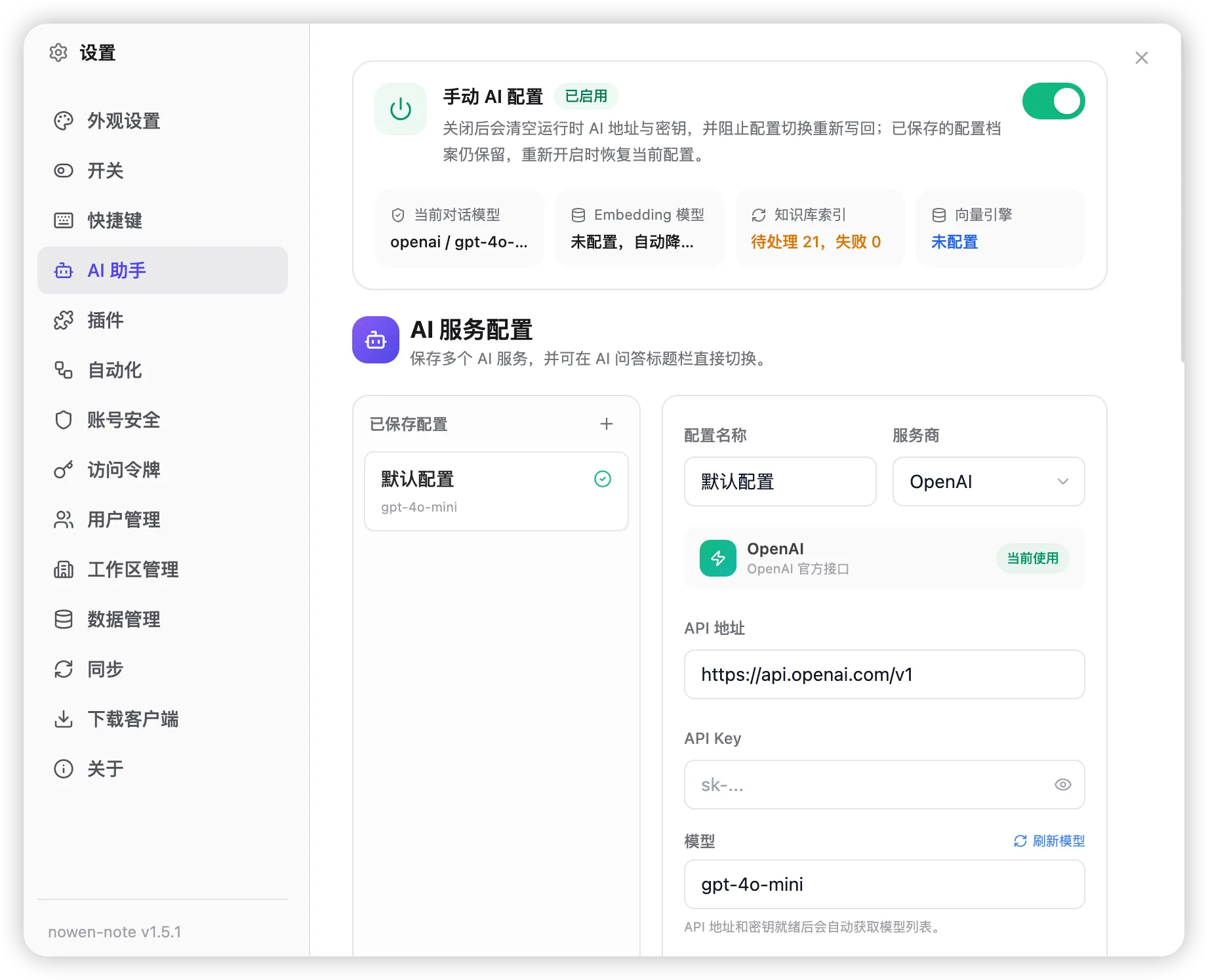This screenshot has width=1208, height=980.
Task: Click the info icon beside 关于
Action: point(64,769)
